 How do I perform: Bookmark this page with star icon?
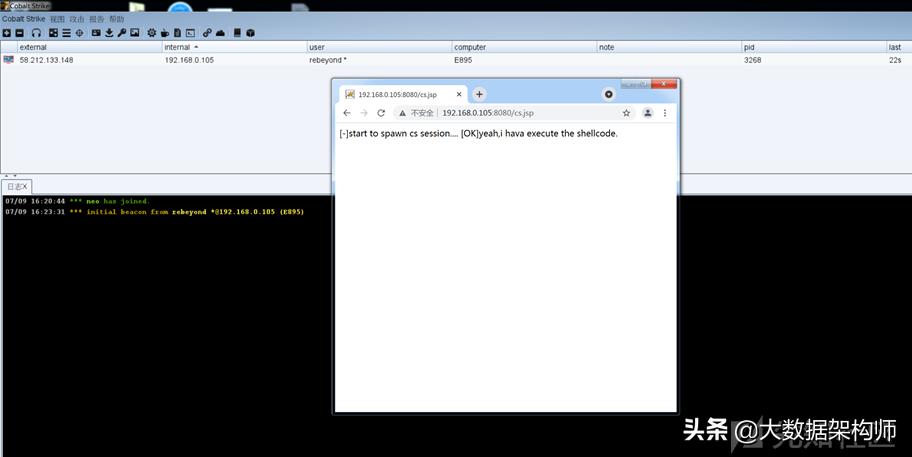(x=626, y=113)
